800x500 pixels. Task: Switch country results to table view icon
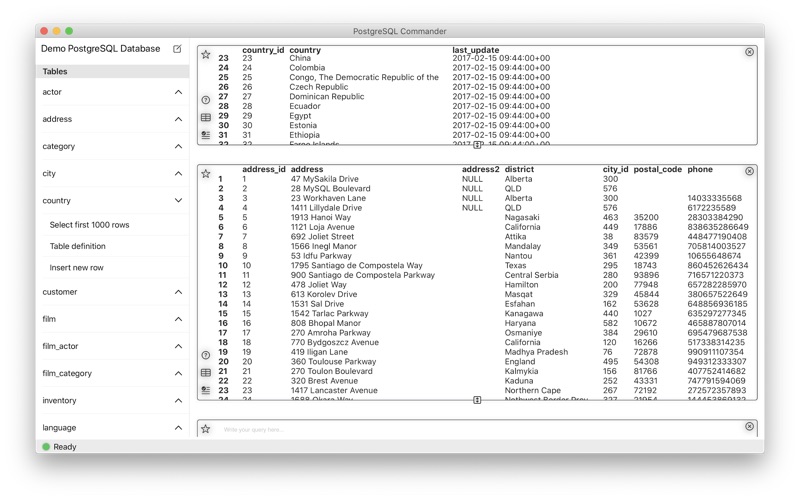[x=206, y=117]
